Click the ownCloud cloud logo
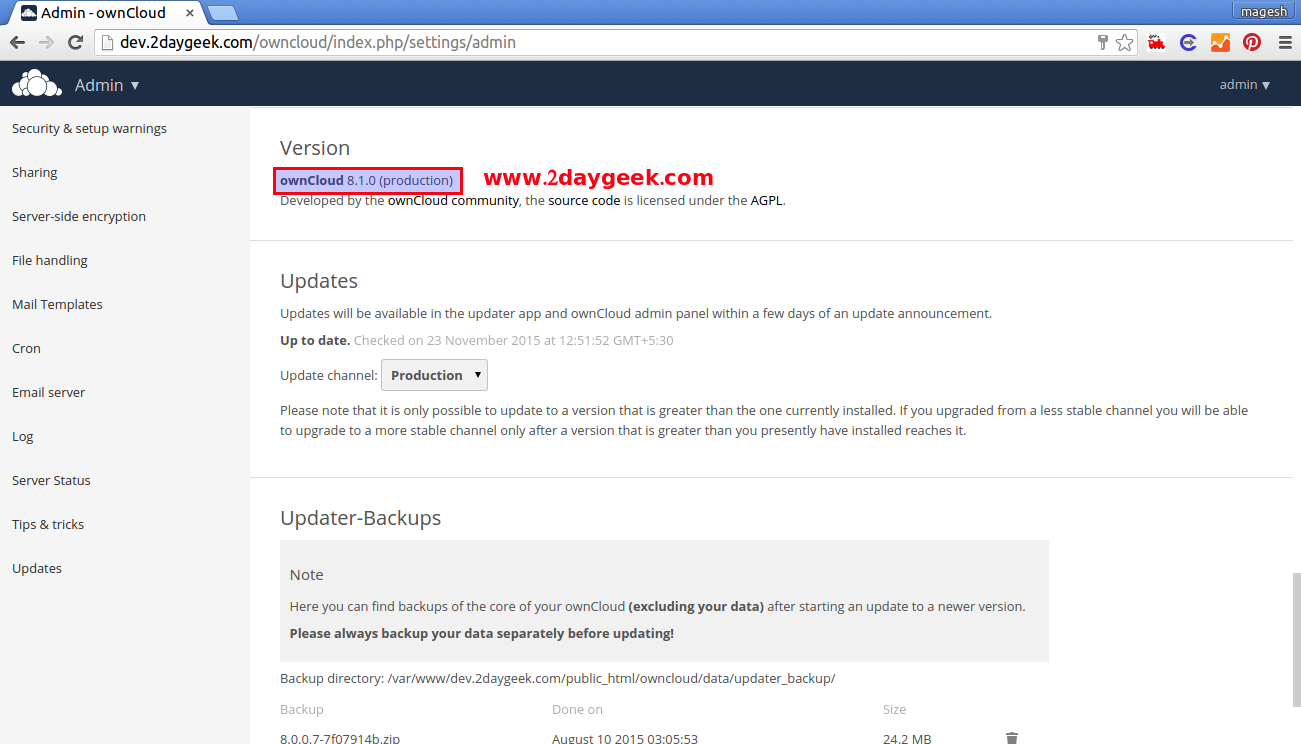The image size is (1301, 744). click(37, 85)
